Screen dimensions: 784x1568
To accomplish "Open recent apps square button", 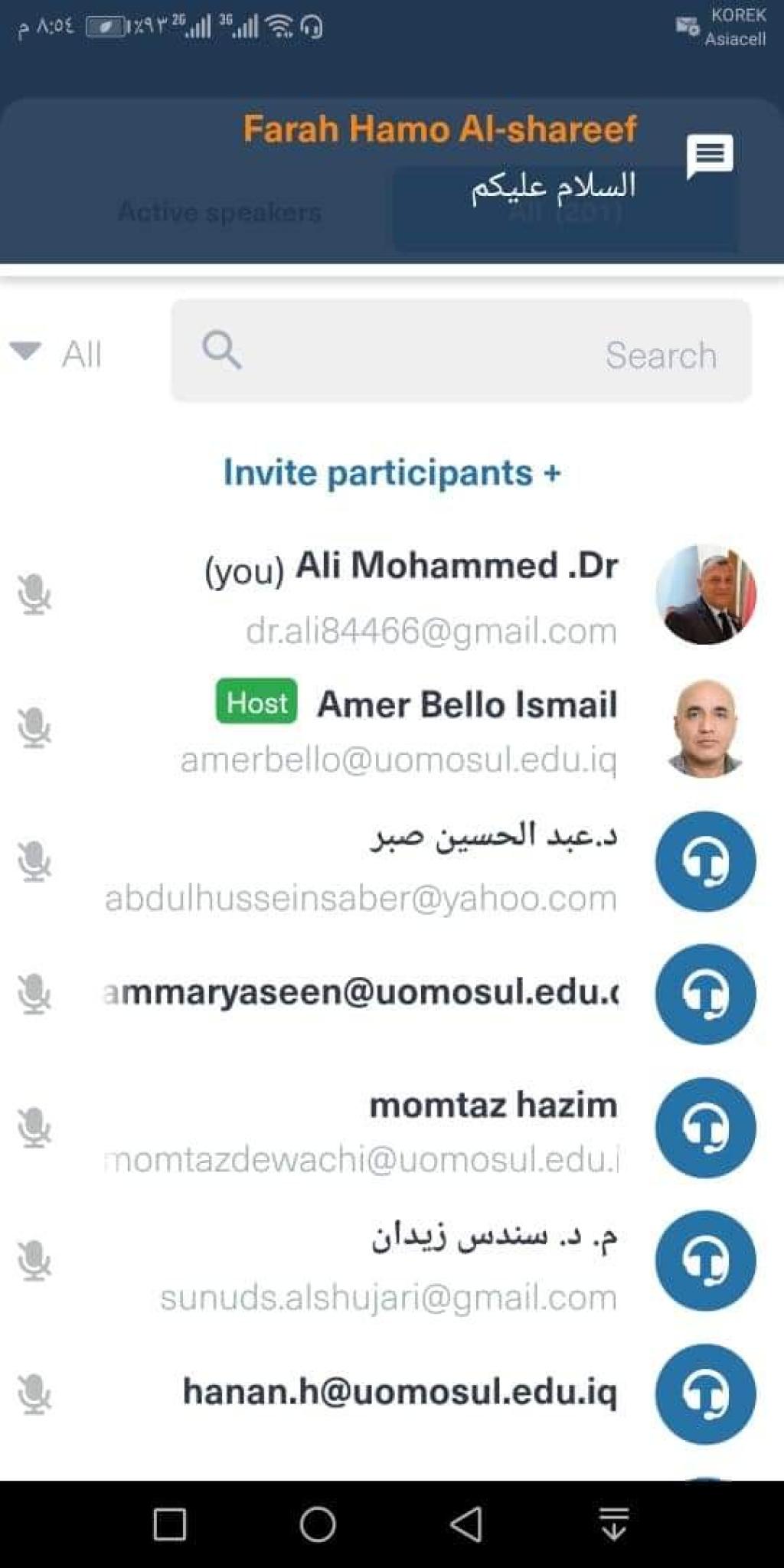I will click(x=169, y=1524).
